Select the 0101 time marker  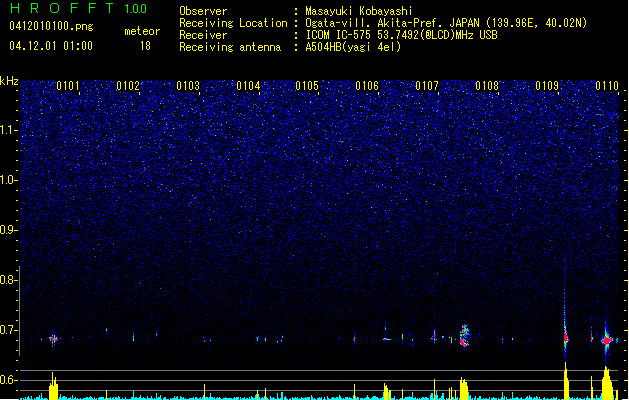click(x=68, y=86)
